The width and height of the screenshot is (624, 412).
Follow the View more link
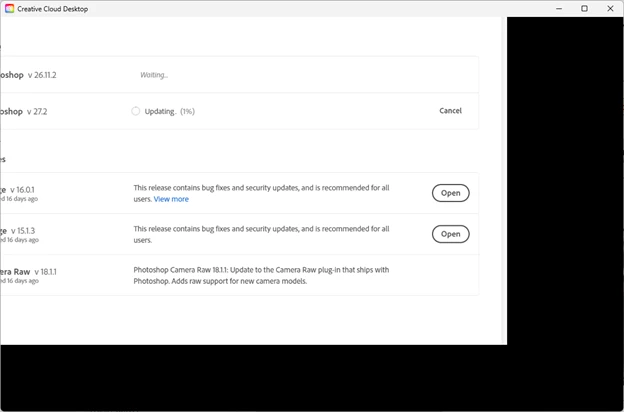171,199
